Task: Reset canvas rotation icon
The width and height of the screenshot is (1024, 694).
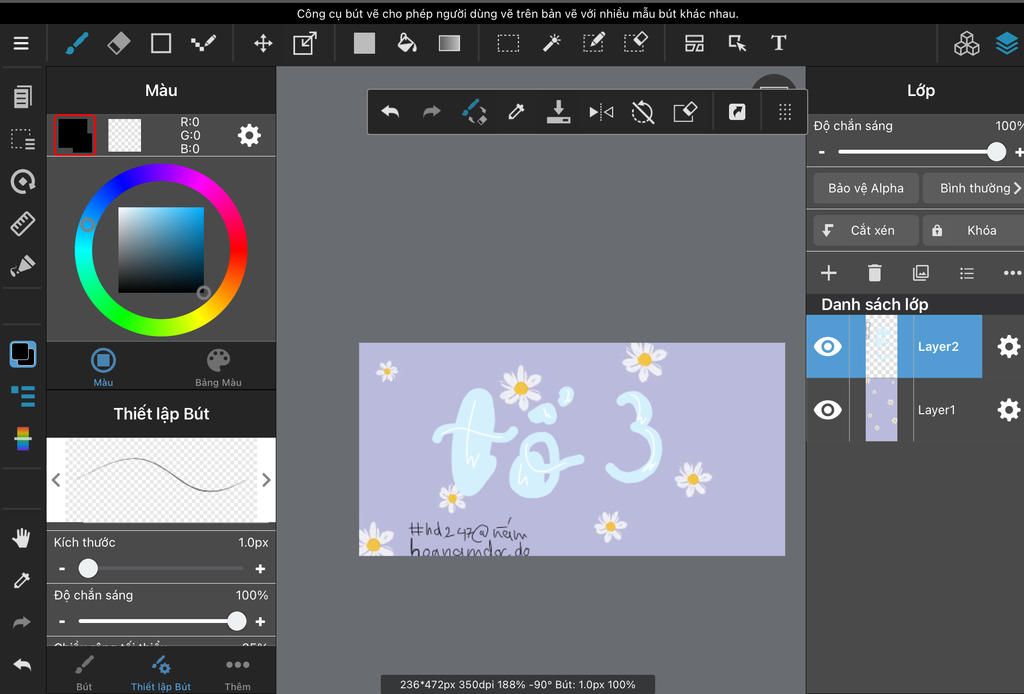Action: (x=643, y=112)
